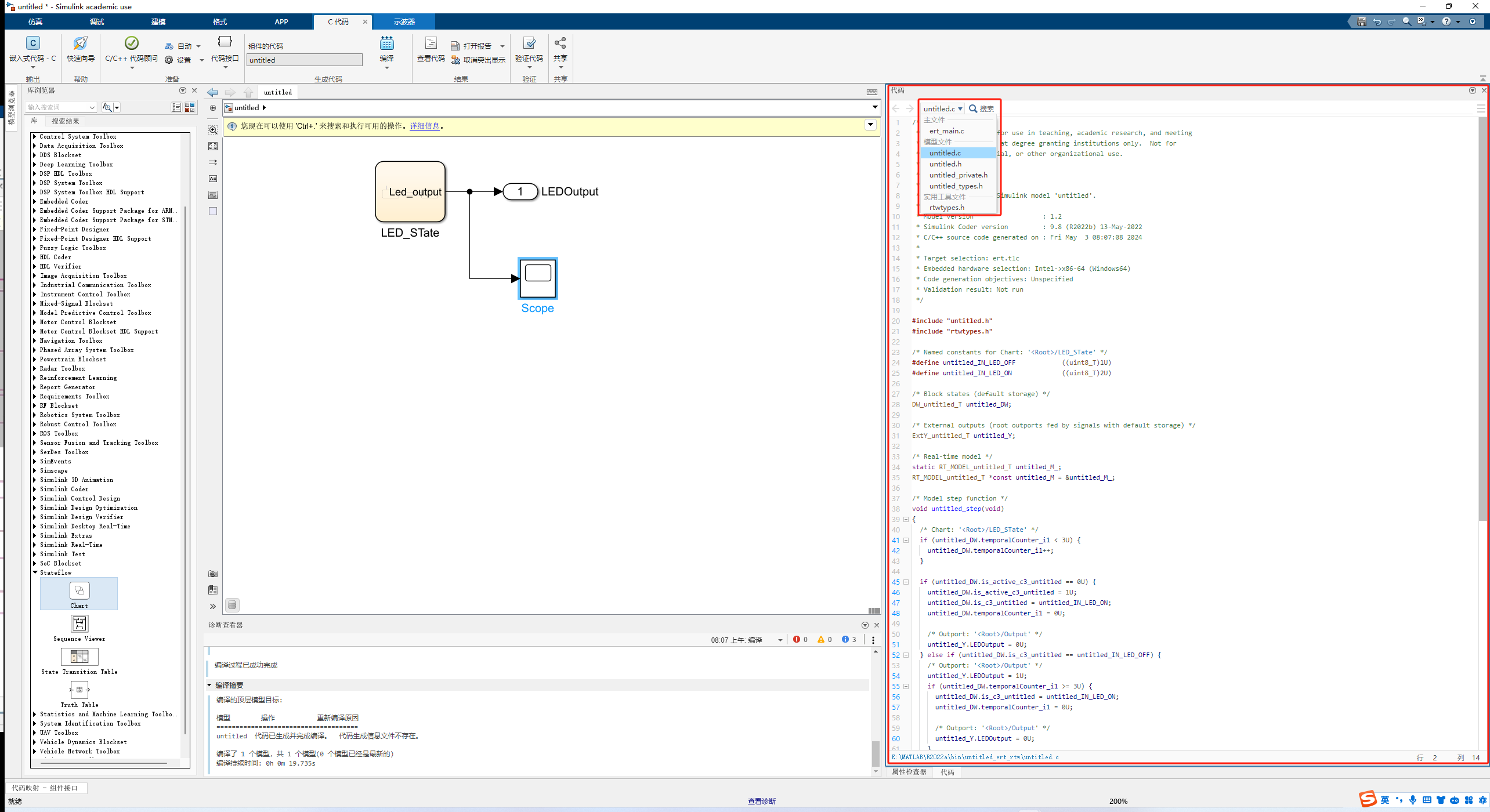Click the magnifier search icon in title toolbar
Viewport: 1490px width, 812px height.
[x=1406, y=21]
